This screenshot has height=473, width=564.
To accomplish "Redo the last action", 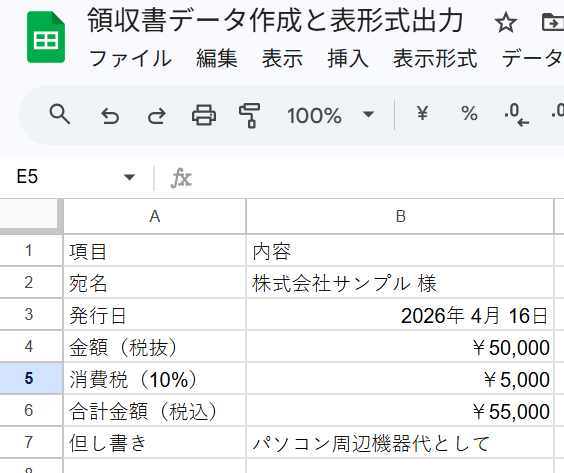I will (x=156, y=115).
